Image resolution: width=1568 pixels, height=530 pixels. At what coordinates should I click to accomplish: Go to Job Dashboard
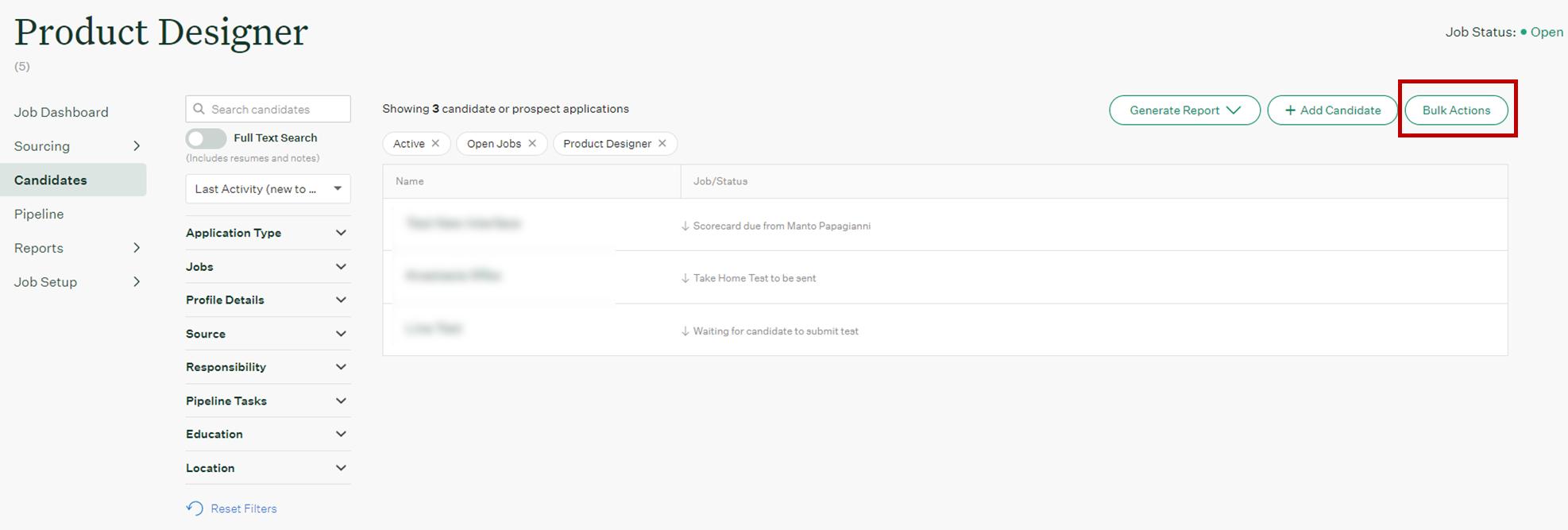tap(61, 112)
